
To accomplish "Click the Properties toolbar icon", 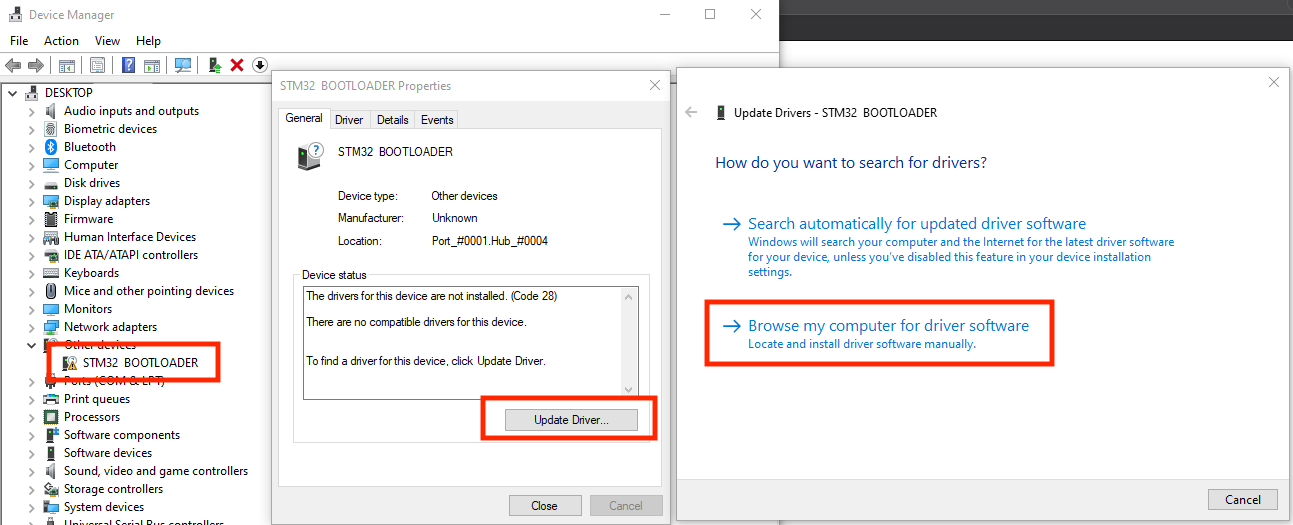I will [x=97, y=65].
